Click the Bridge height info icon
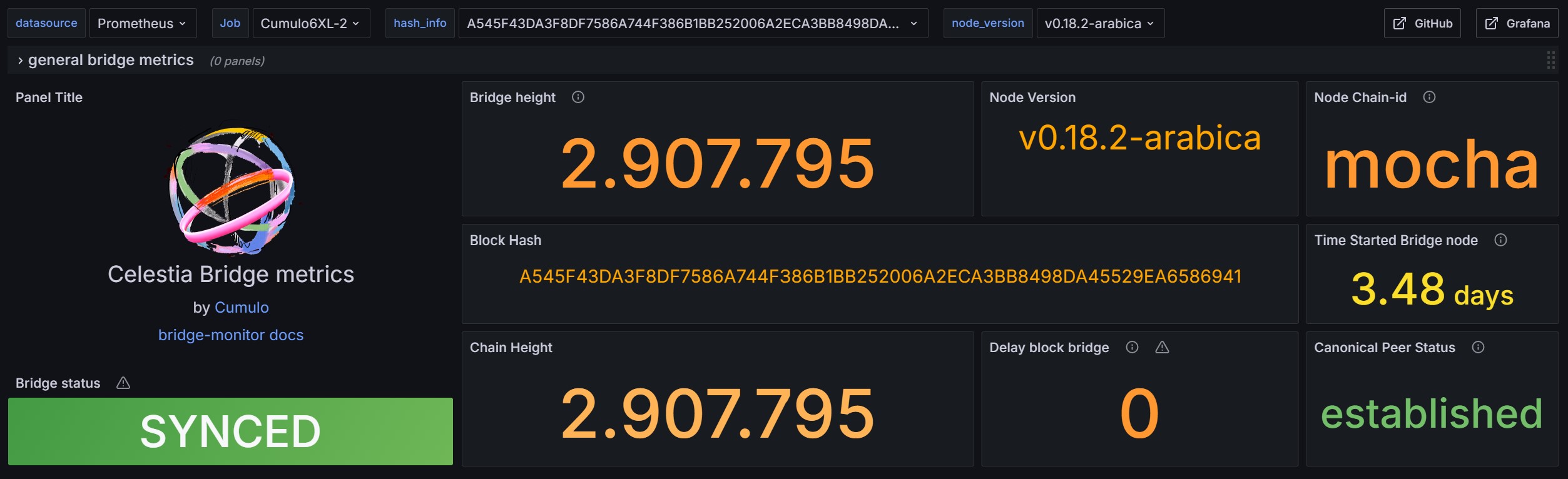Screen dimensions: 1568x479 tap(578, 97)
